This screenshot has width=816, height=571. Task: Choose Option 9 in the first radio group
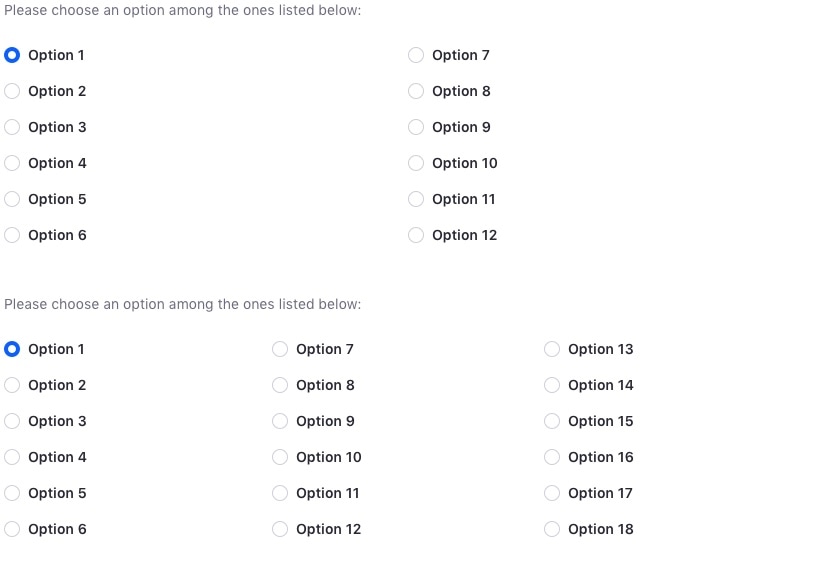[x=416, y=127]
